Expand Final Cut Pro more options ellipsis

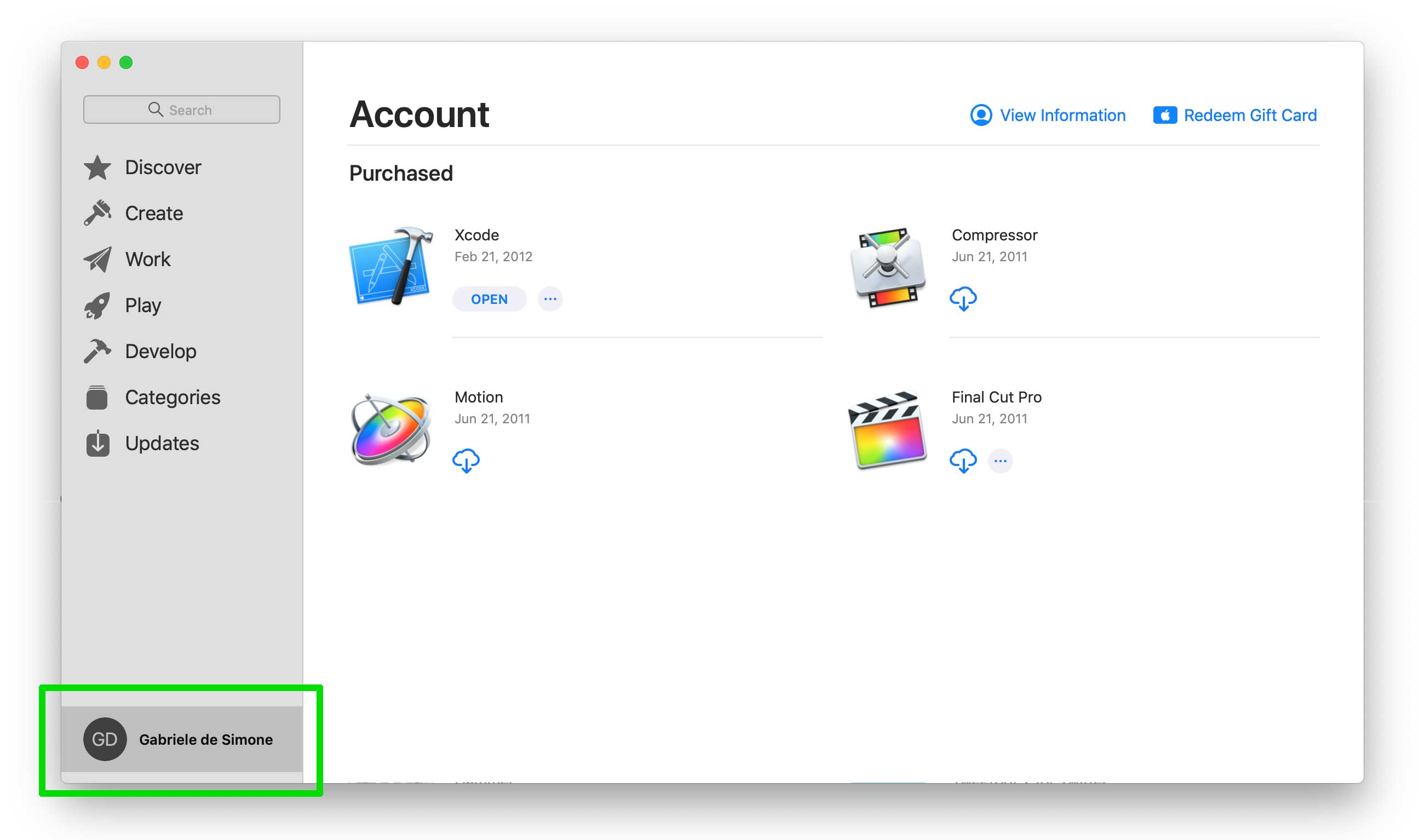1000,461
